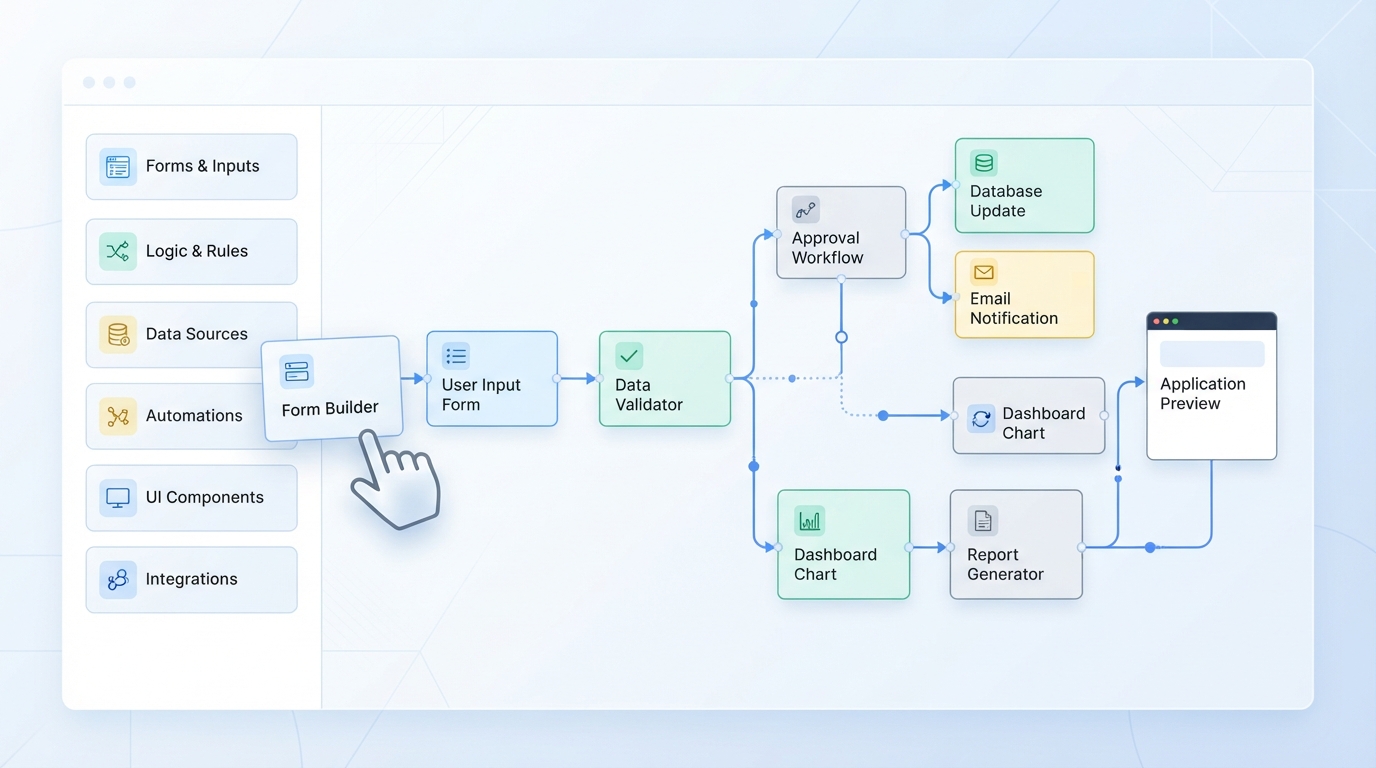Viewport: 1376px width, 768px height.
Task: Select the Automations category label
Action: click(x=194, y=416)
